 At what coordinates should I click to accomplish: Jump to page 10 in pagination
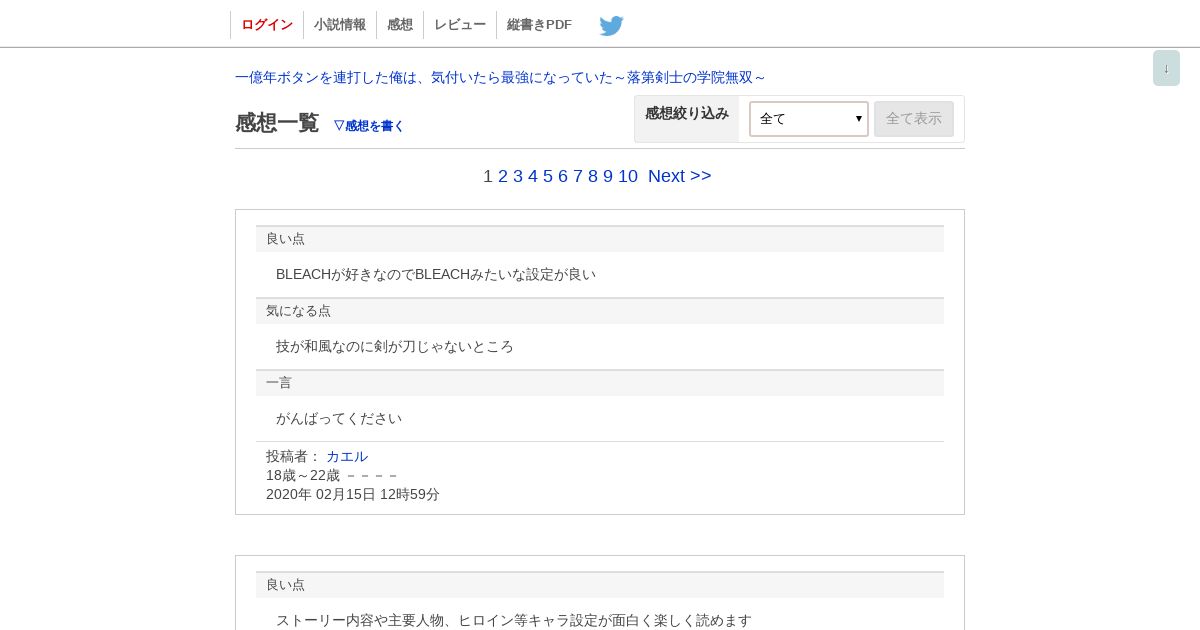[x=628, y=176]
